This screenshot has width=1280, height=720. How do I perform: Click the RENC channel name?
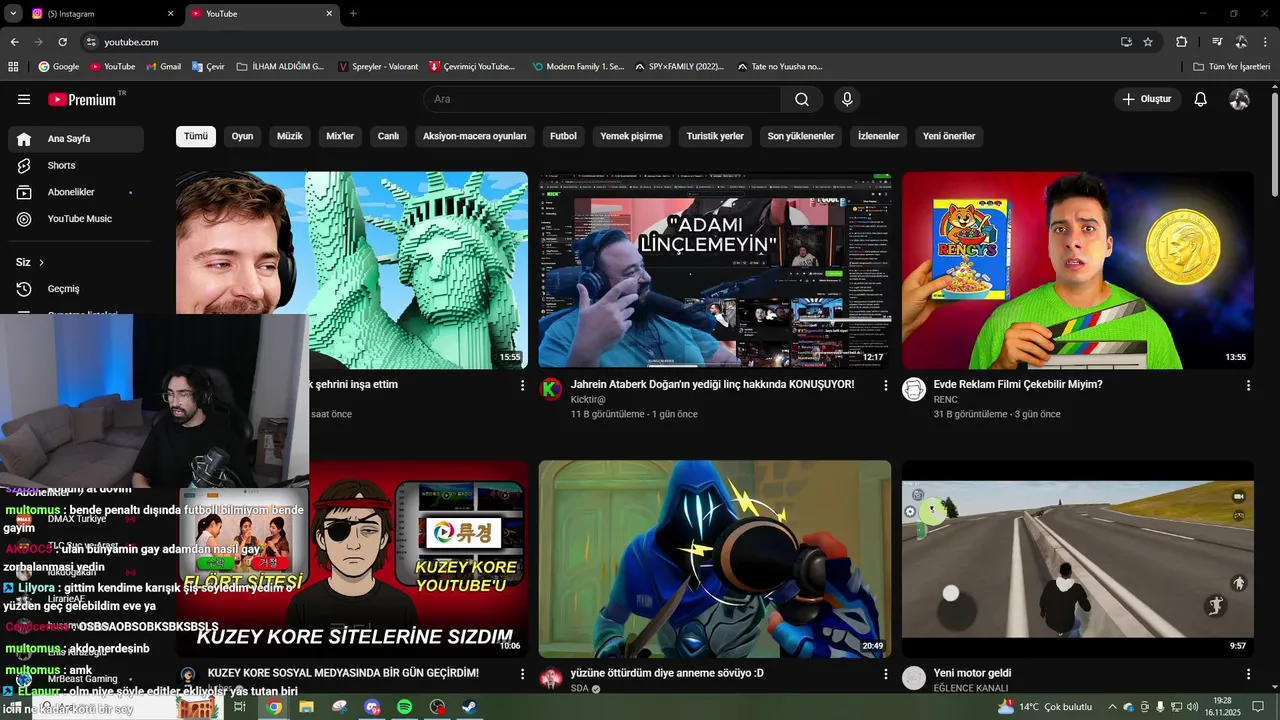[946, 399]
